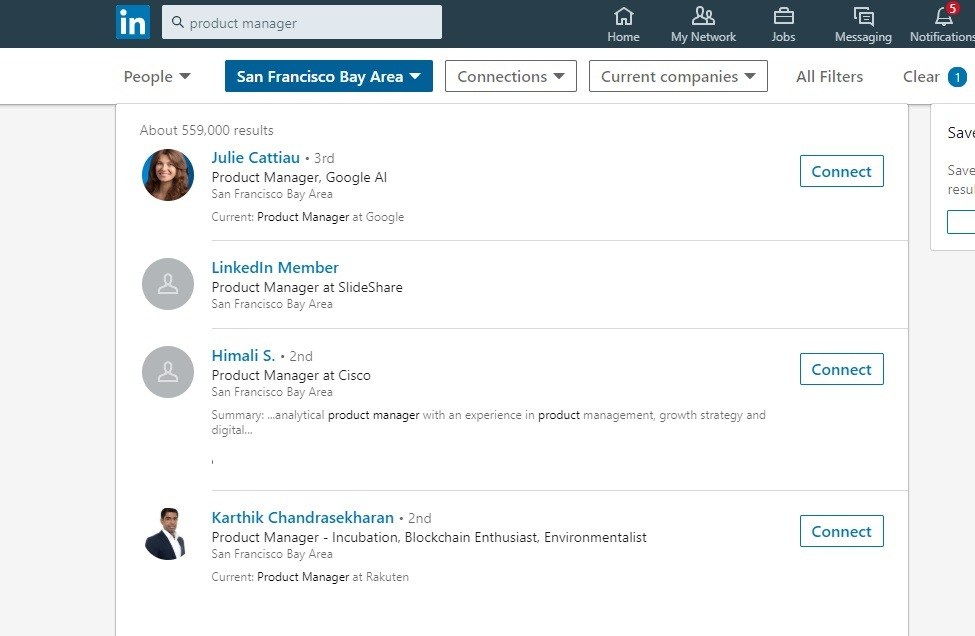Open the Current companies dropdown

click(x=678, y=76)
